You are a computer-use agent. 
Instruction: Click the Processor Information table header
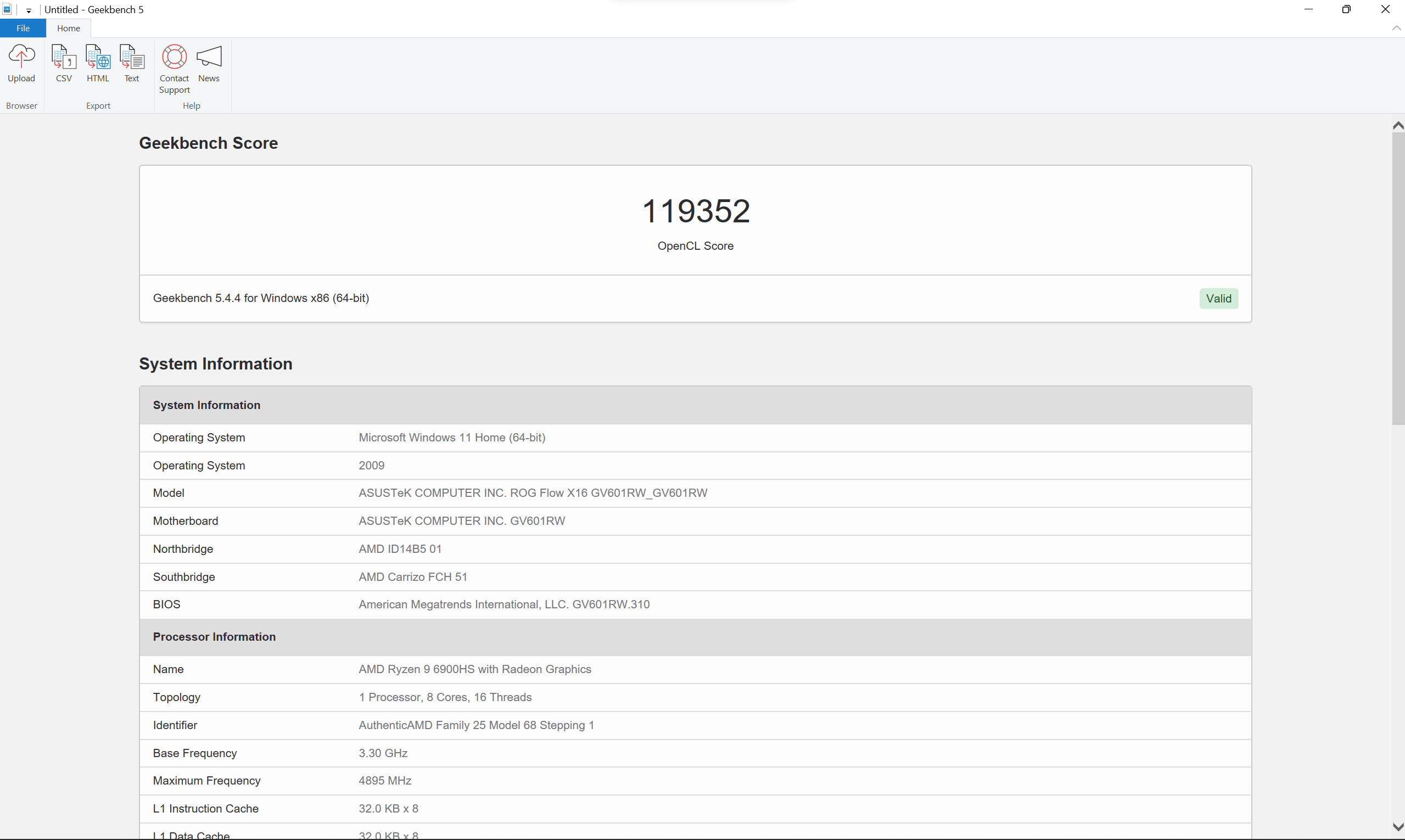[695, 637]
